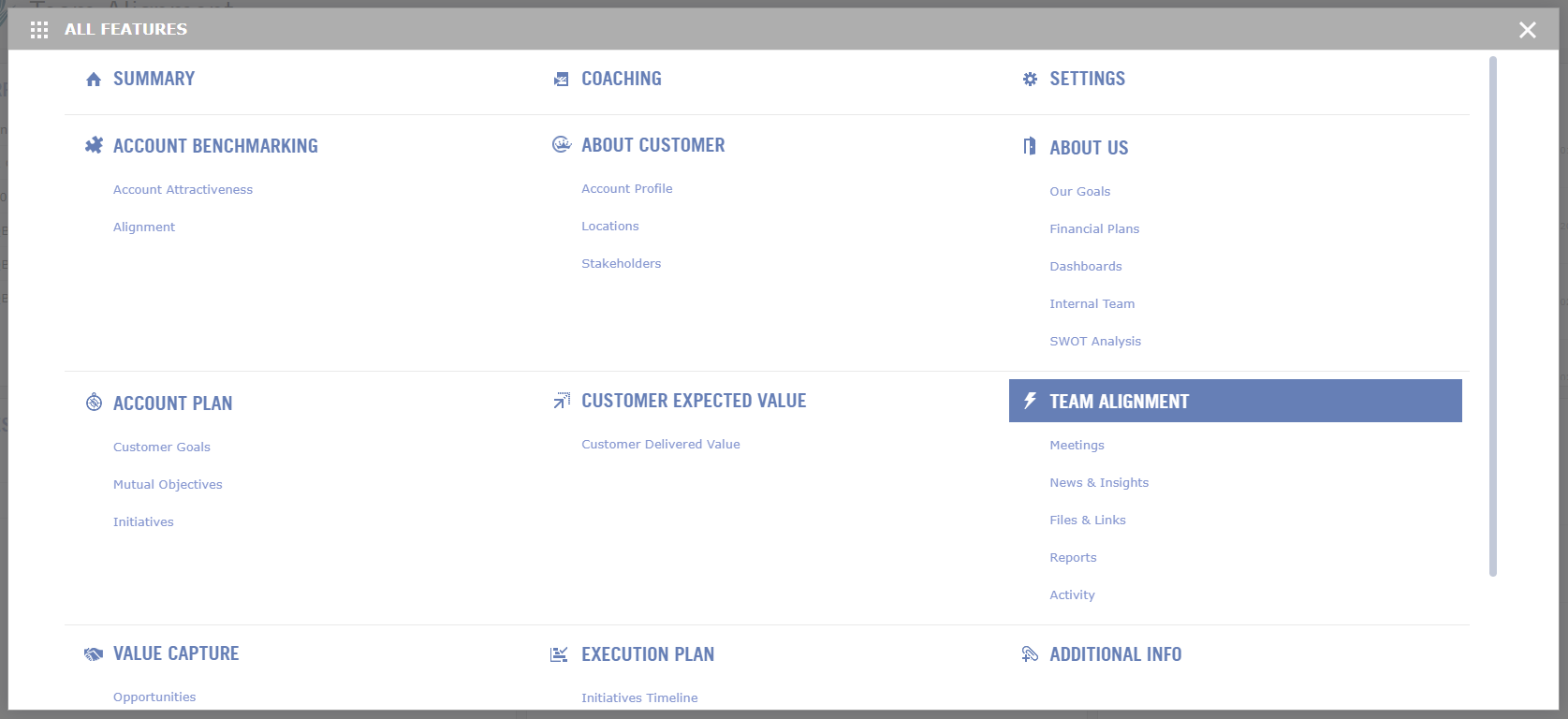
Task: Open the Stakeholders link
Action: click(x=622, y=263)
